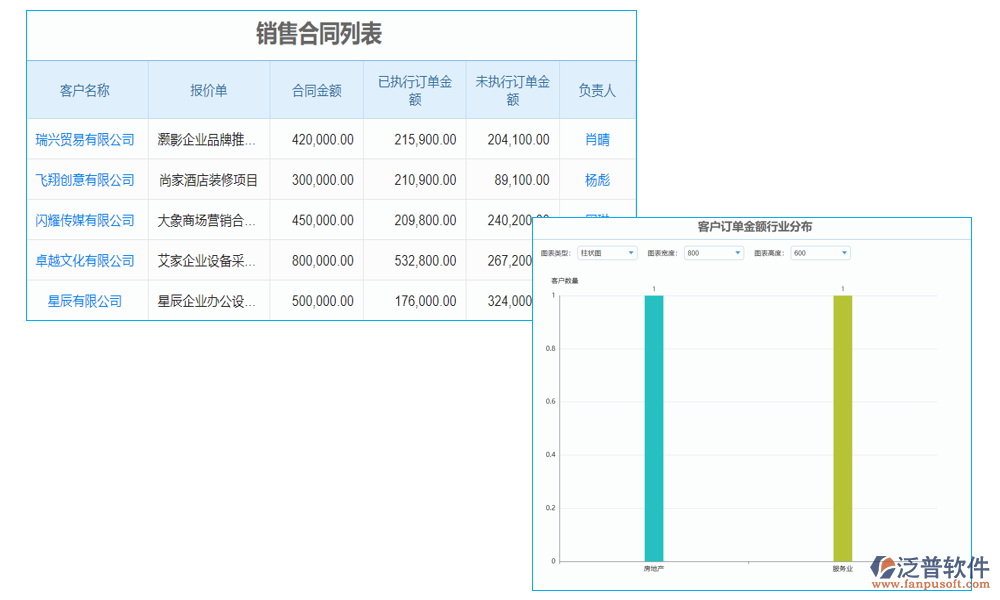Open customer 瑞兴贸易有限公司 details

click(86, 140)
